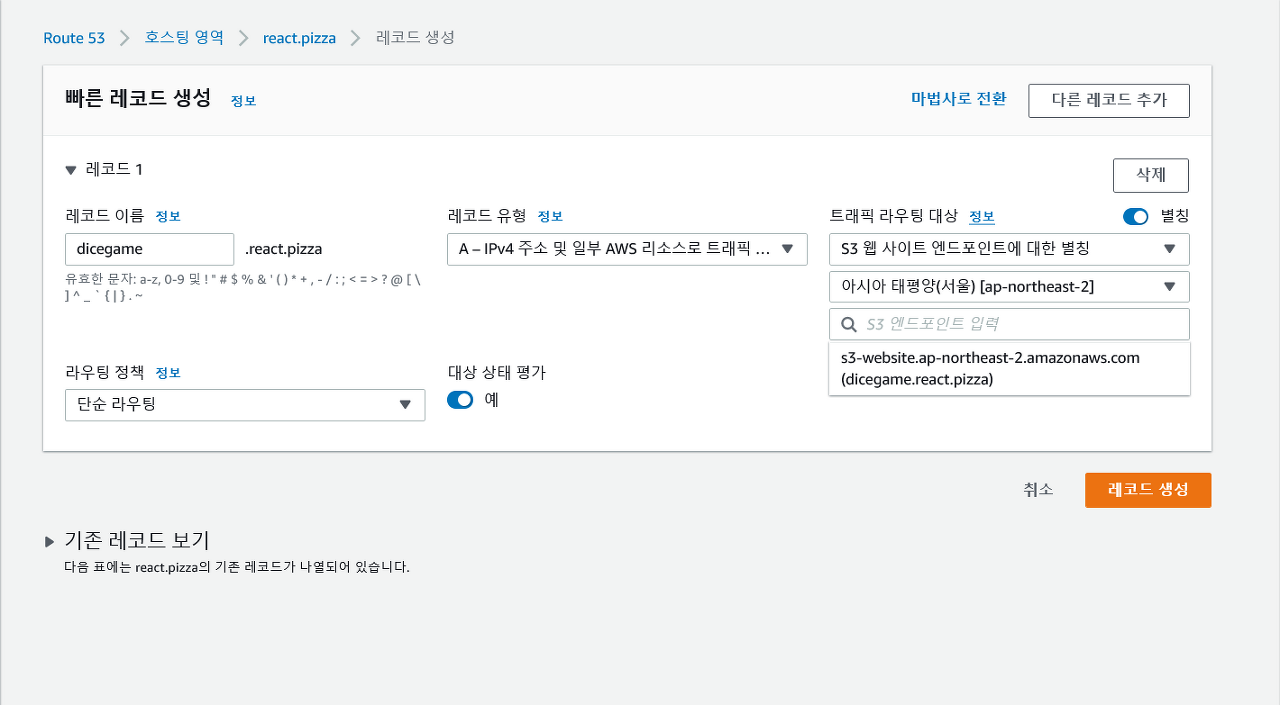Select s3-website.ap-northeast-2.amazonaws.com suggestion

[x=1009, y=369]
